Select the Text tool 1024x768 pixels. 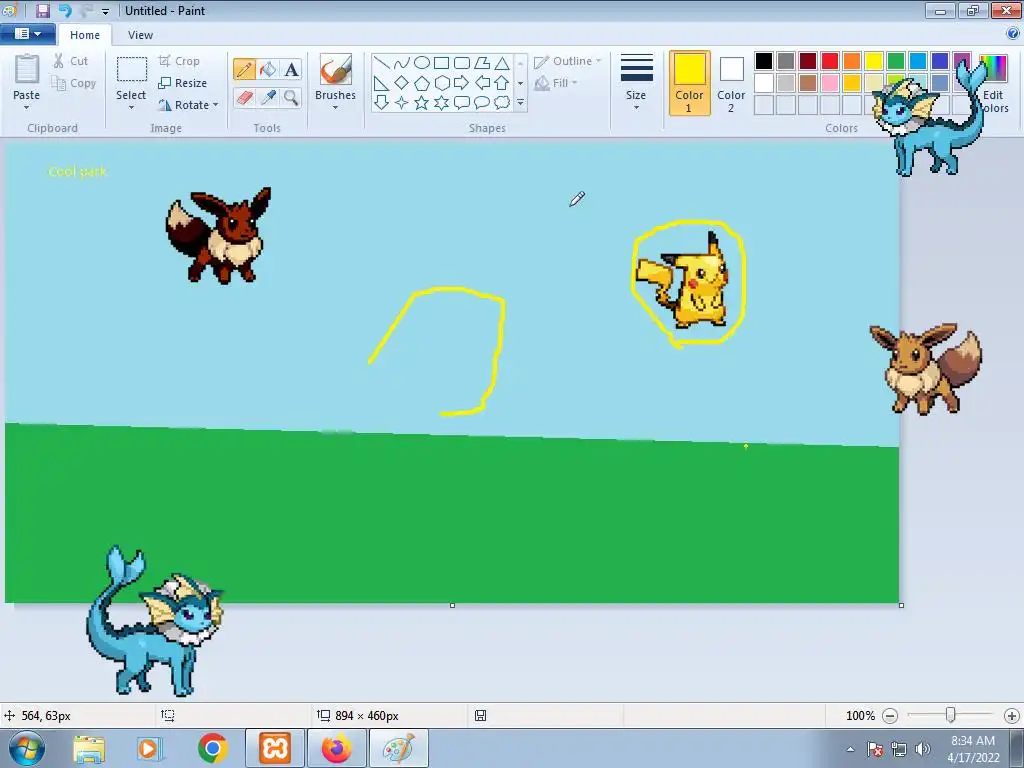[291, 69]
